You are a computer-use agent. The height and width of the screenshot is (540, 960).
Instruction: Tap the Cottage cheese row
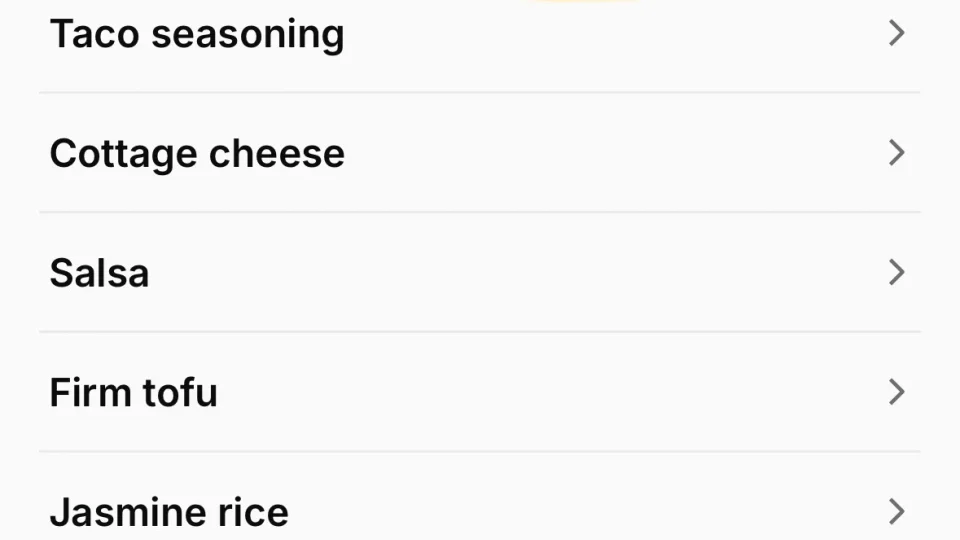480,153
